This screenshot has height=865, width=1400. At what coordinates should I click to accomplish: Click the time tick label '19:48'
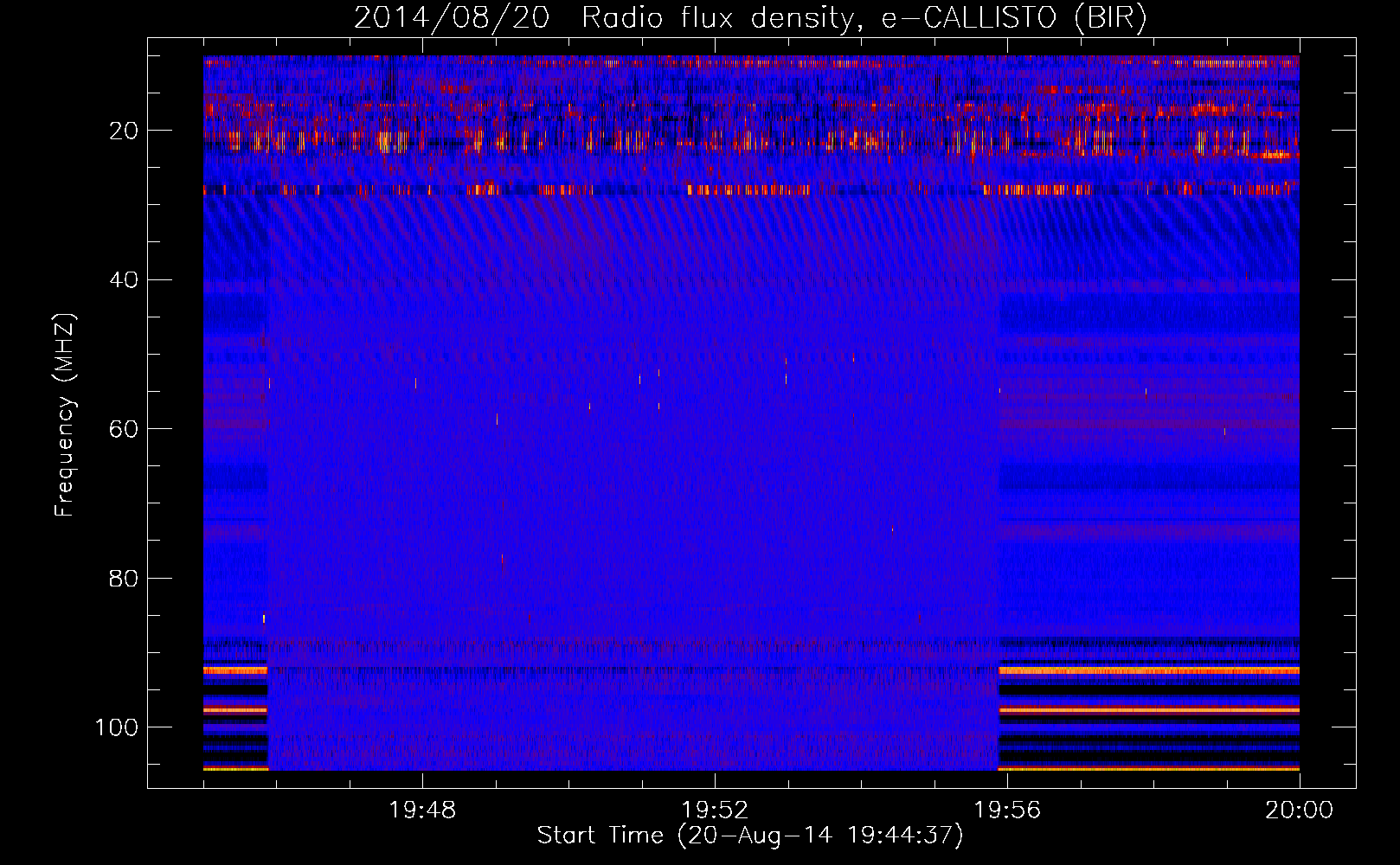coord(422,811)
